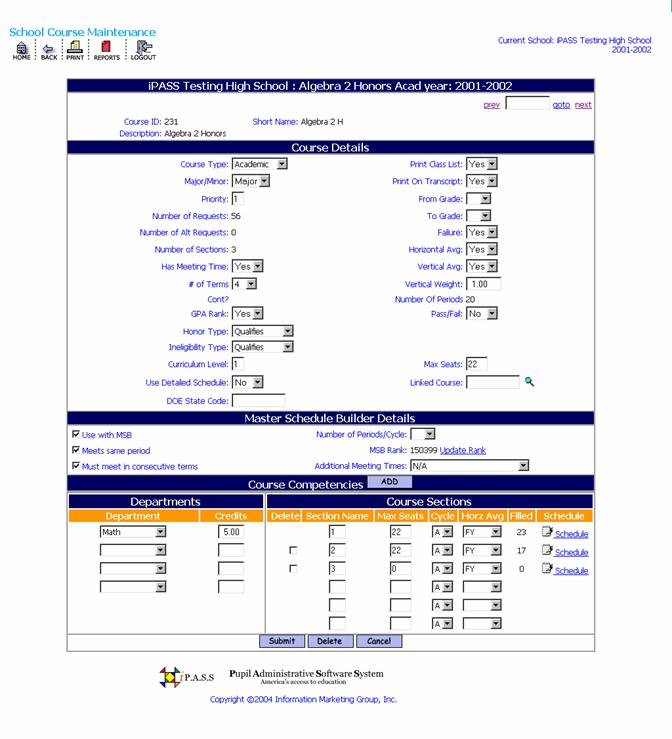Image resolution: width=672 pixels, height=739 pixels.
Task: Open the Ineligibility Type dropdown
Action: point(262,347)
